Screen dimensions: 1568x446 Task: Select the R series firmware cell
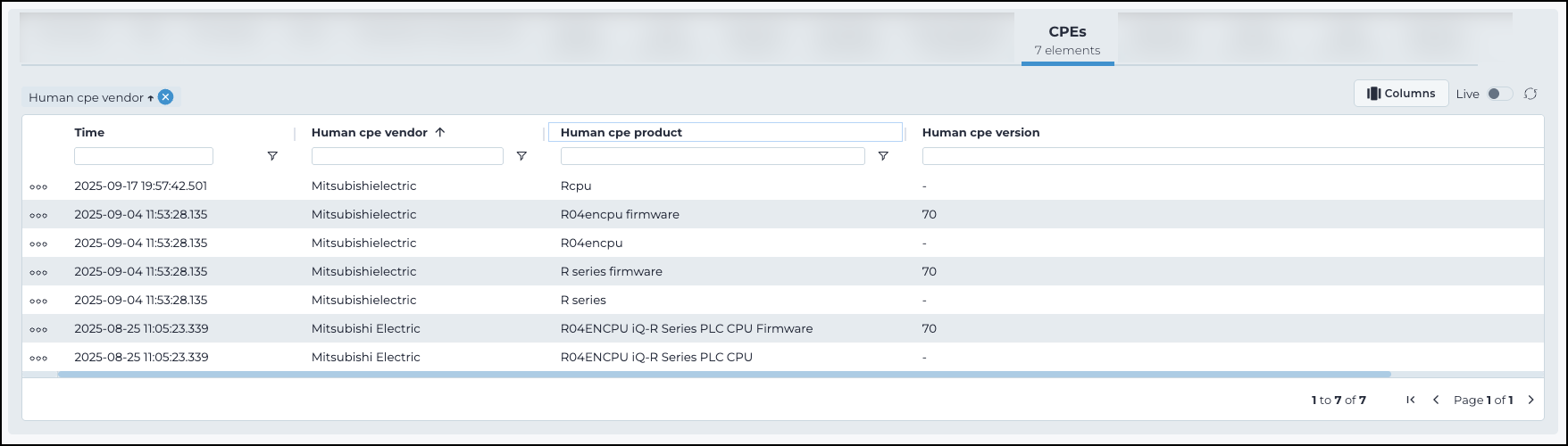coord(612,271)
